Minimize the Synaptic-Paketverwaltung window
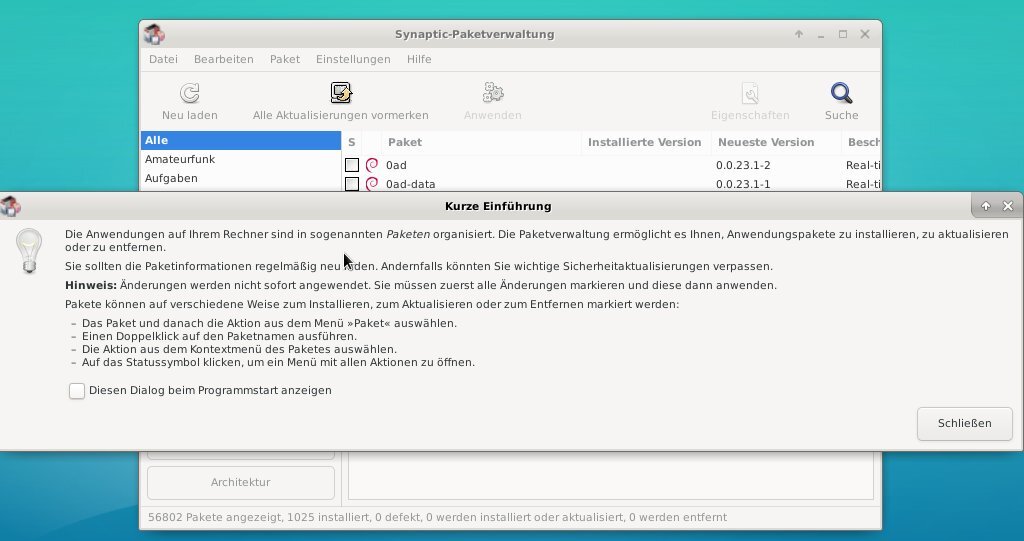Screen dimensions: 1024x541 821,34
